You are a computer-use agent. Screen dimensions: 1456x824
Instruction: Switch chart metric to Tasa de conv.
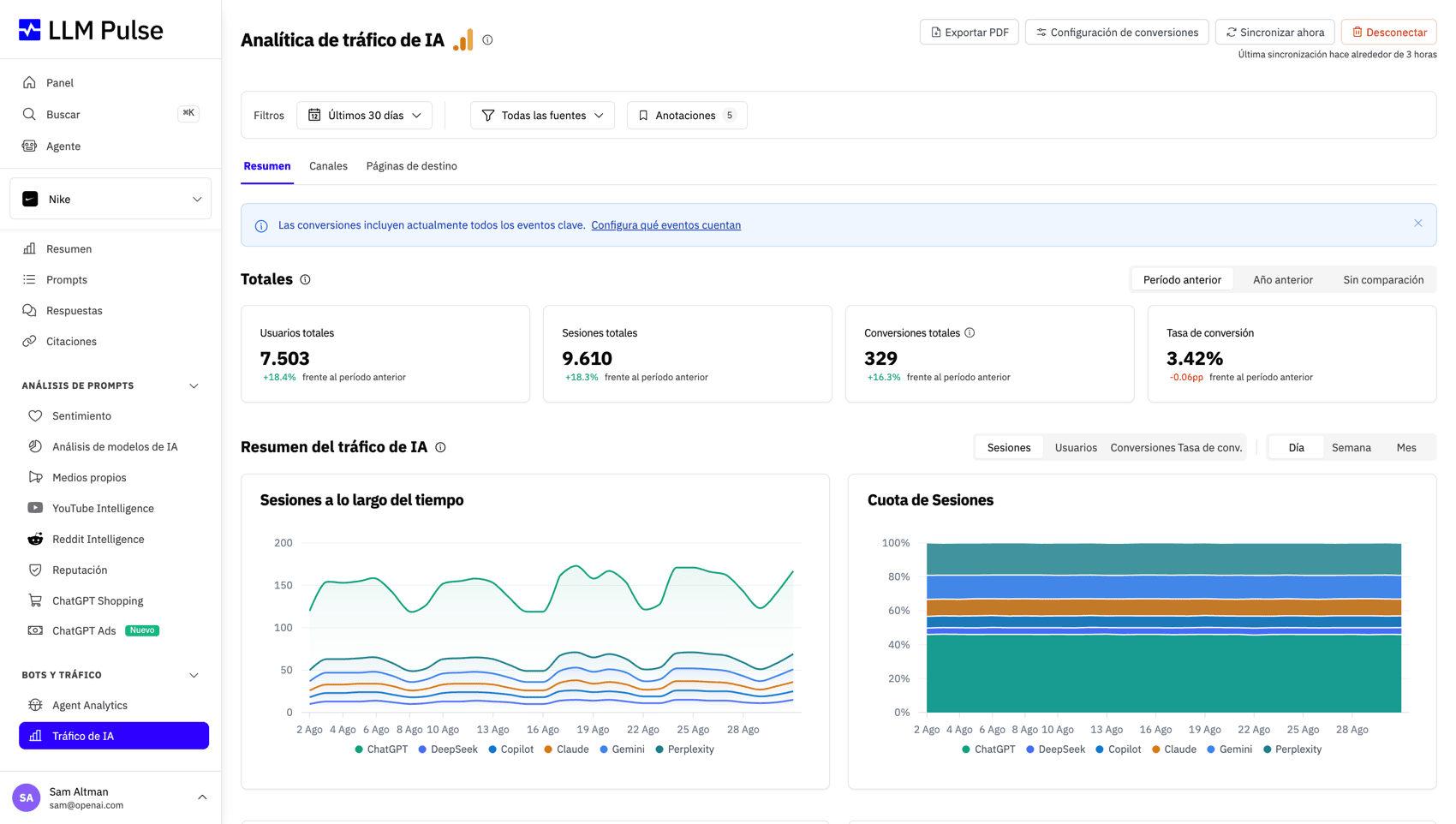pos(1210,448)
